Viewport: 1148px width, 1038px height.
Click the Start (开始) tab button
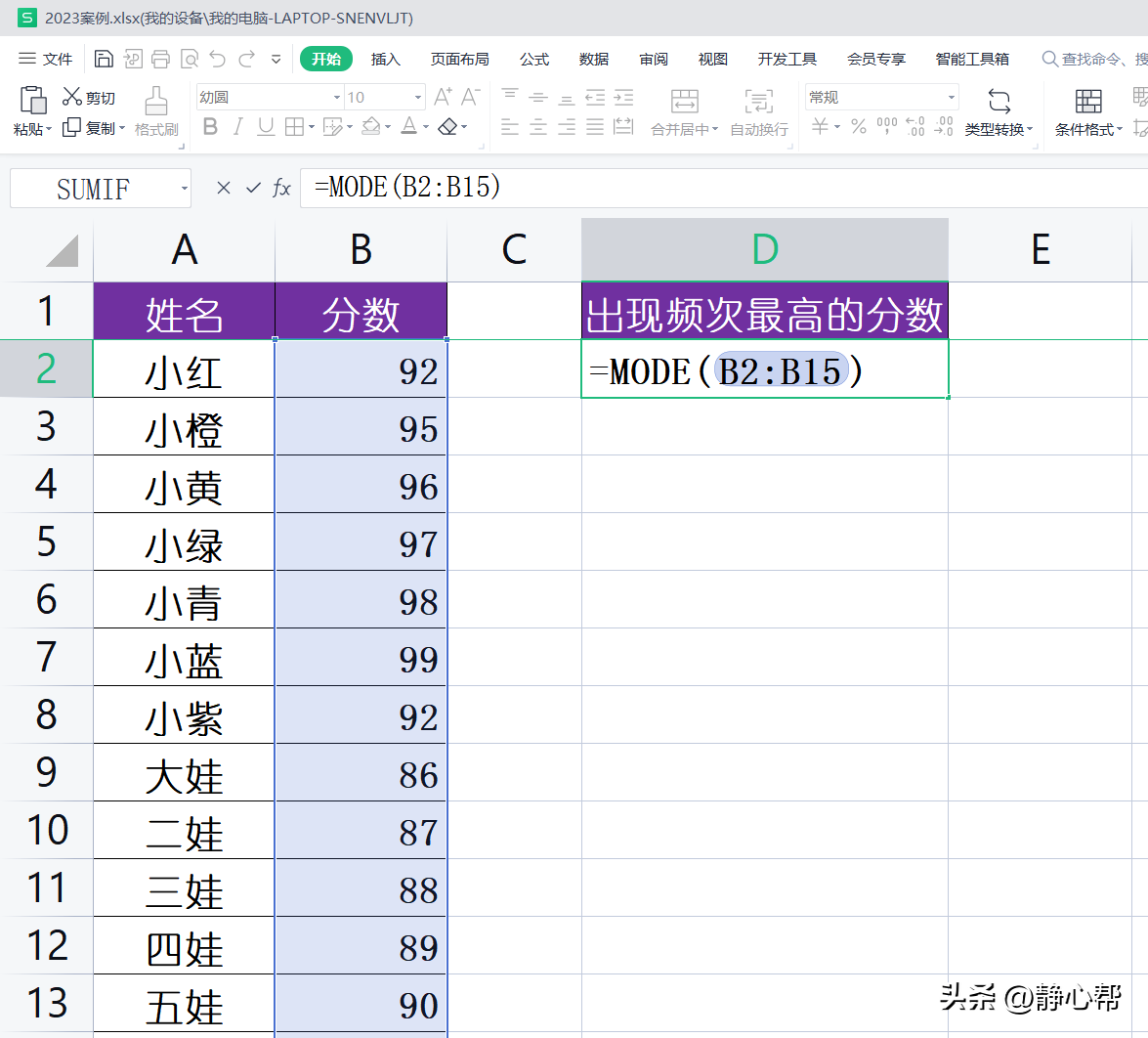point(326,59)
